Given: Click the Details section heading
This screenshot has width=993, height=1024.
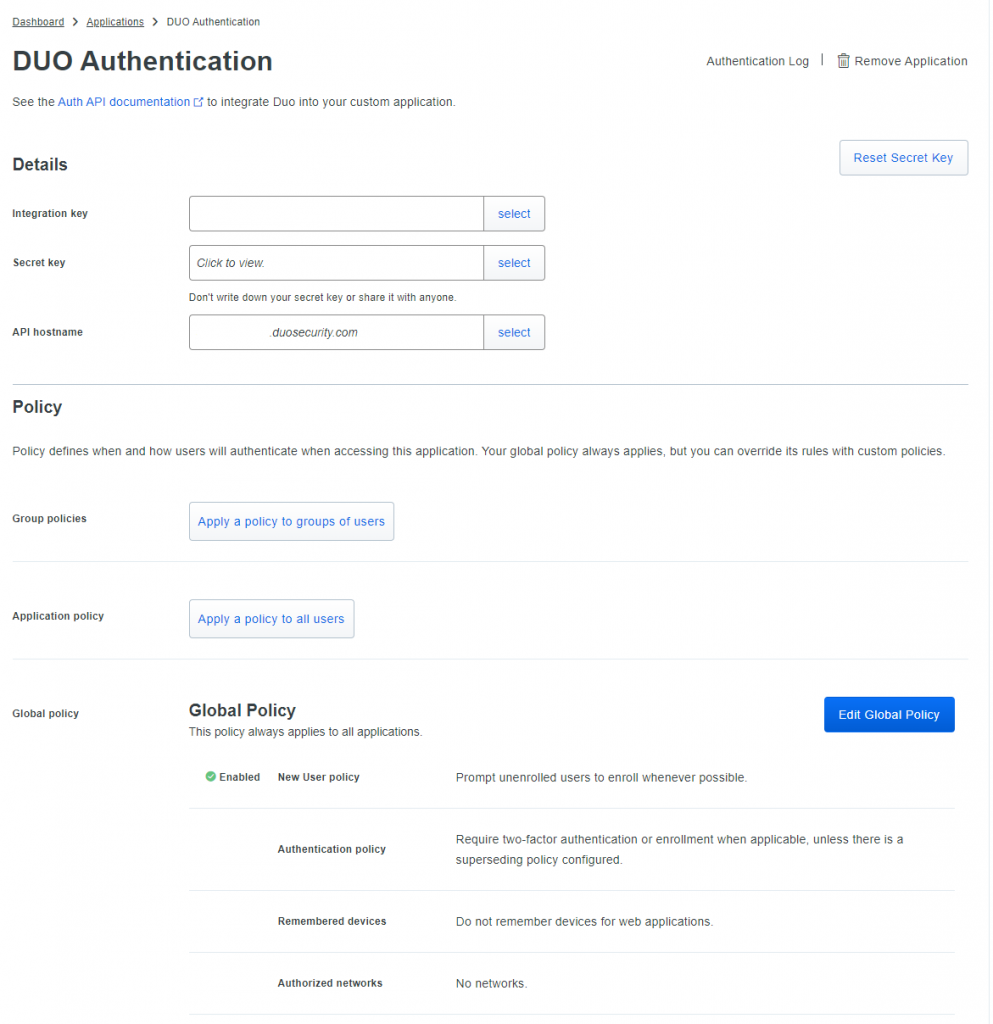Looking at the screenshot, I should (x=40, y=164).
